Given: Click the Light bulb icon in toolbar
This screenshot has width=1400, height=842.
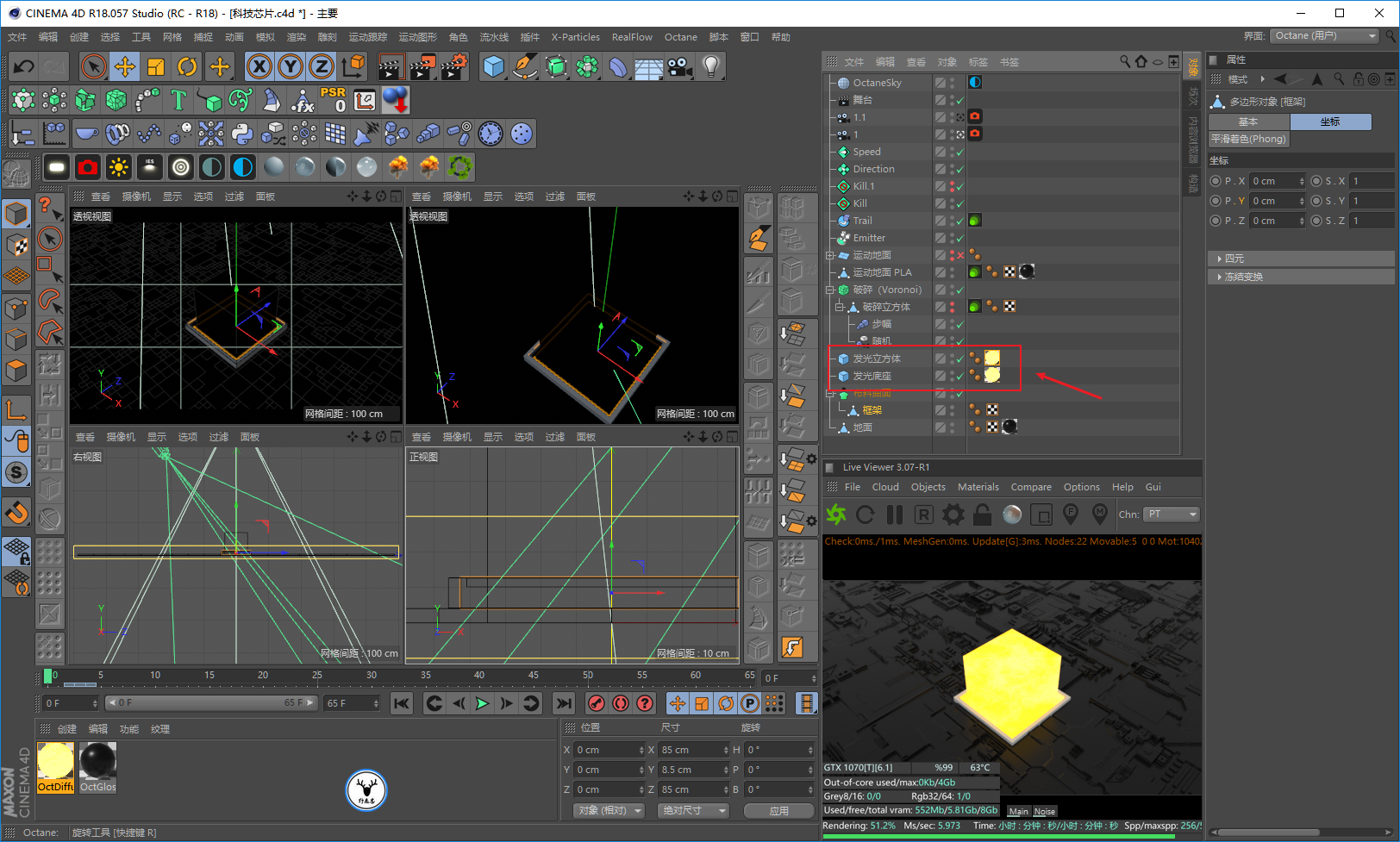Looking at the screenshot, I should point(710,66).
